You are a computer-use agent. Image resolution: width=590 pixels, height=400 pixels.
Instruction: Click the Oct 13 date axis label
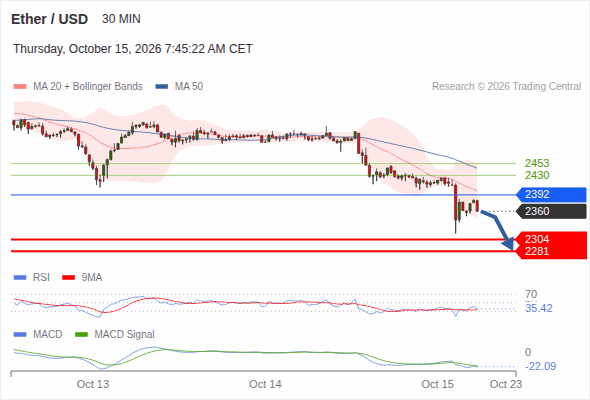tap(93, 385)
